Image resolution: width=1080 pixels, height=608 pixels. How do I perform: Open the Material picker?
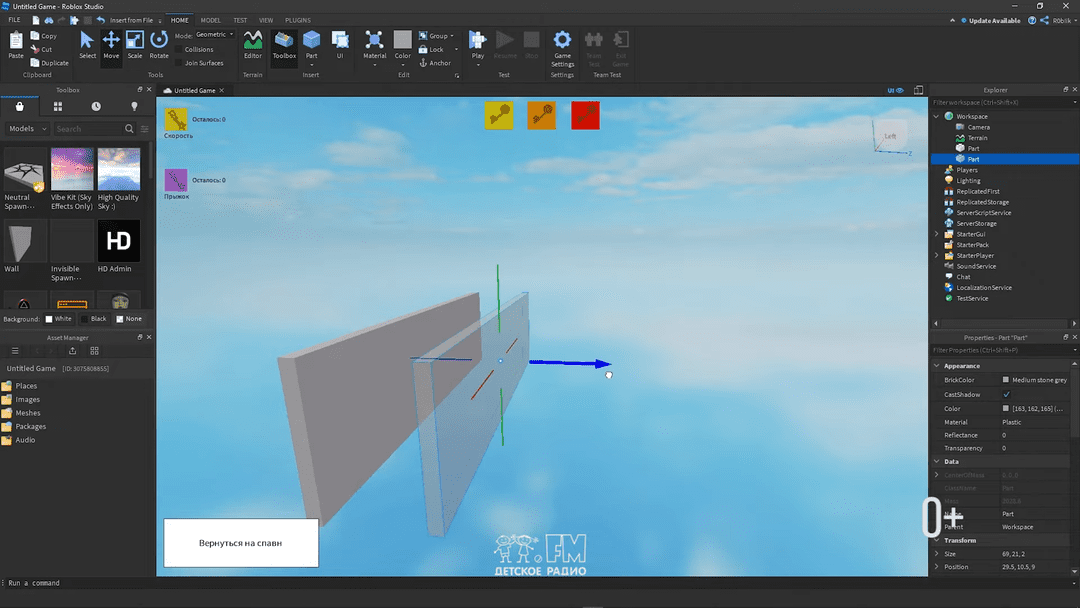click(x=375, y=47)
